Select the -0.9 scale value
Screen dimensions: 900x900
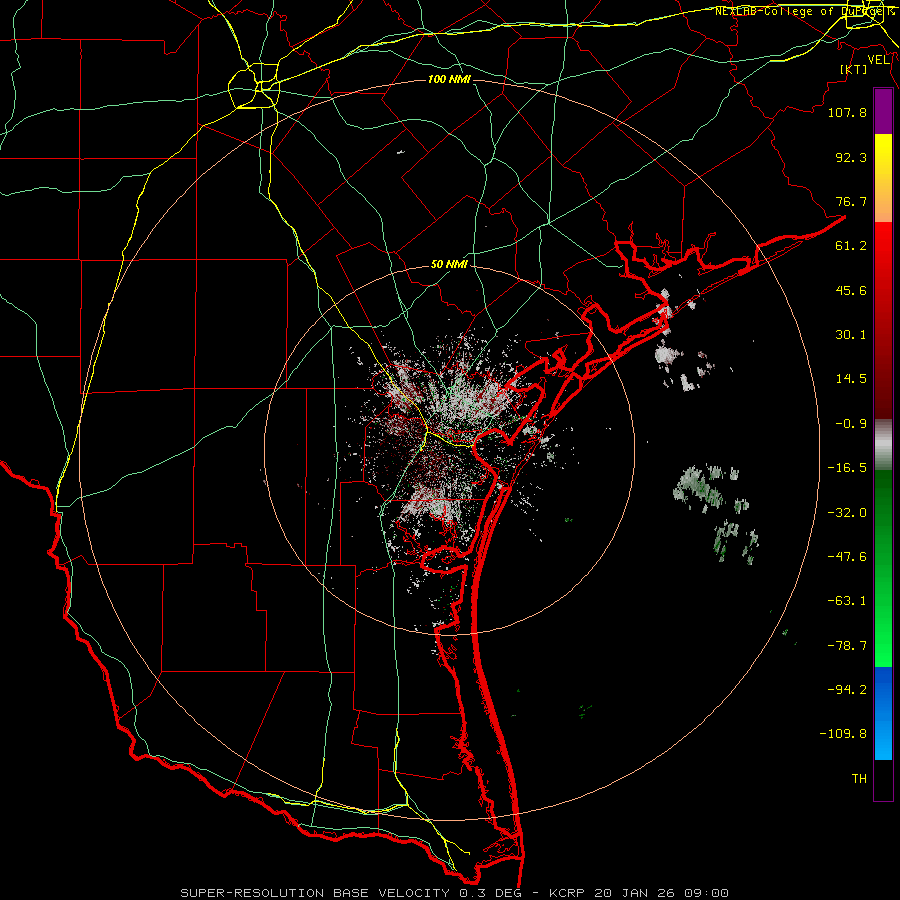[851, 424]
